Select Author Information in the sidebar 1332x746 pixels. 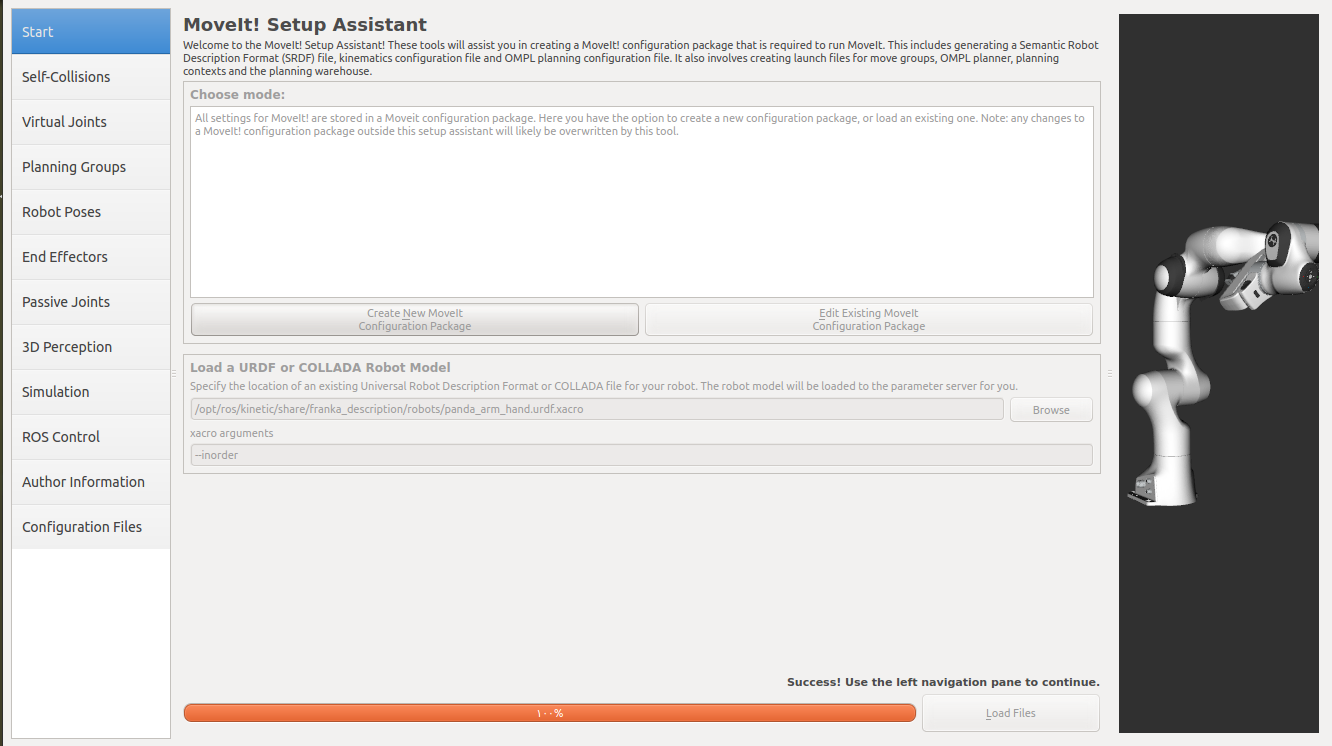(91, 482)
